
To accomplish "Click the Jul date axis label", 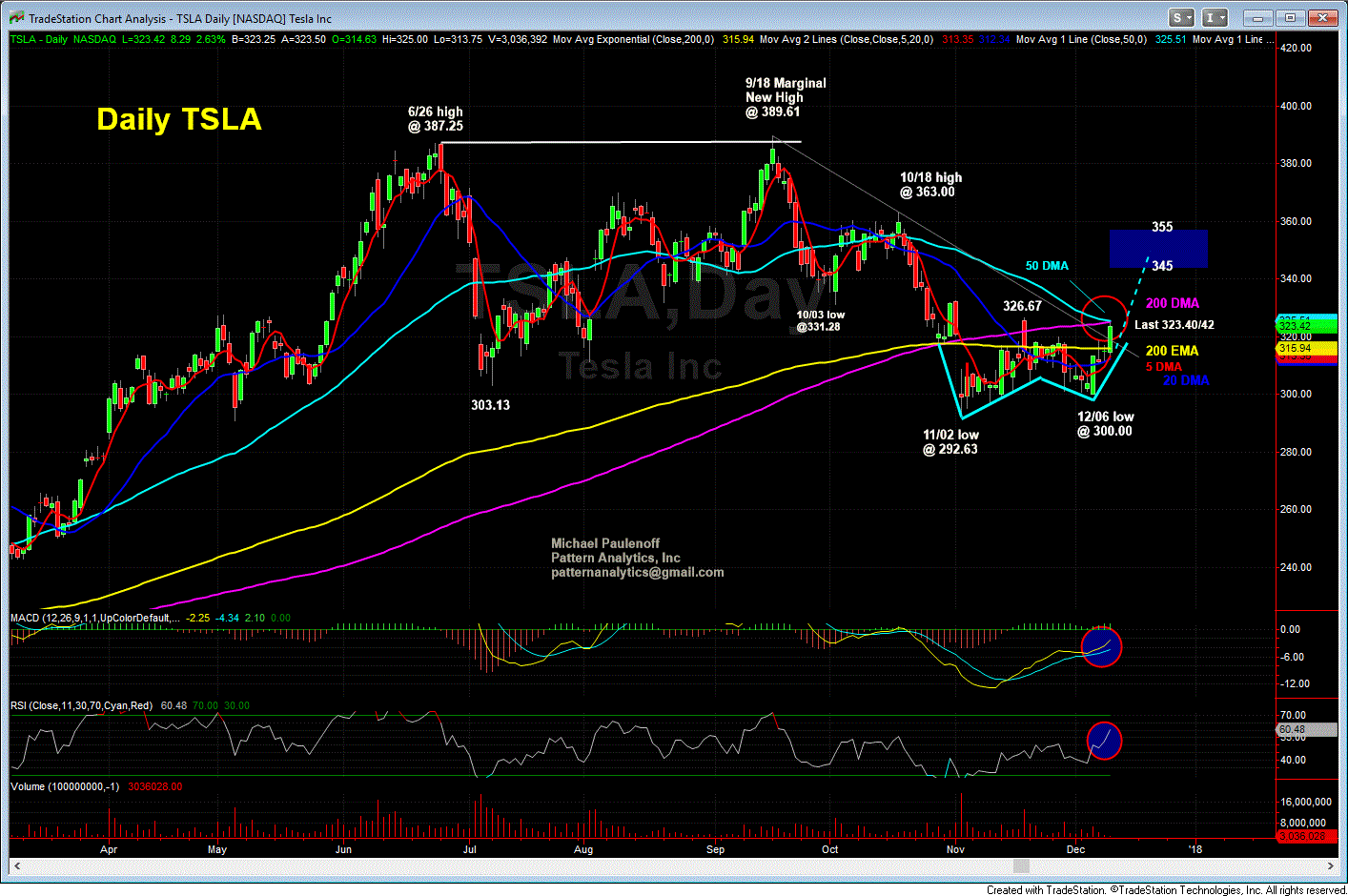I will tap(470, 849).
